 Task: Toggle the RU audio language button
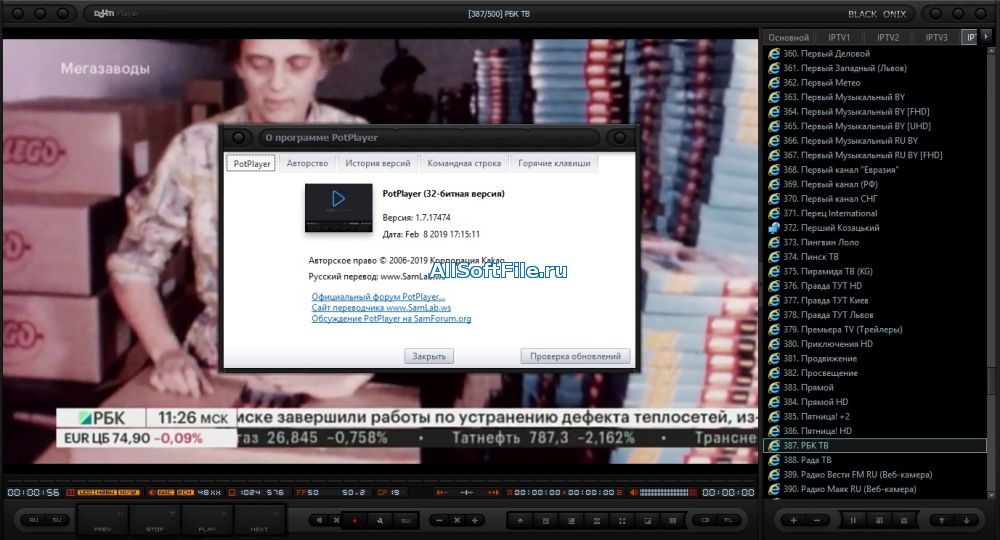pos(34,520)
